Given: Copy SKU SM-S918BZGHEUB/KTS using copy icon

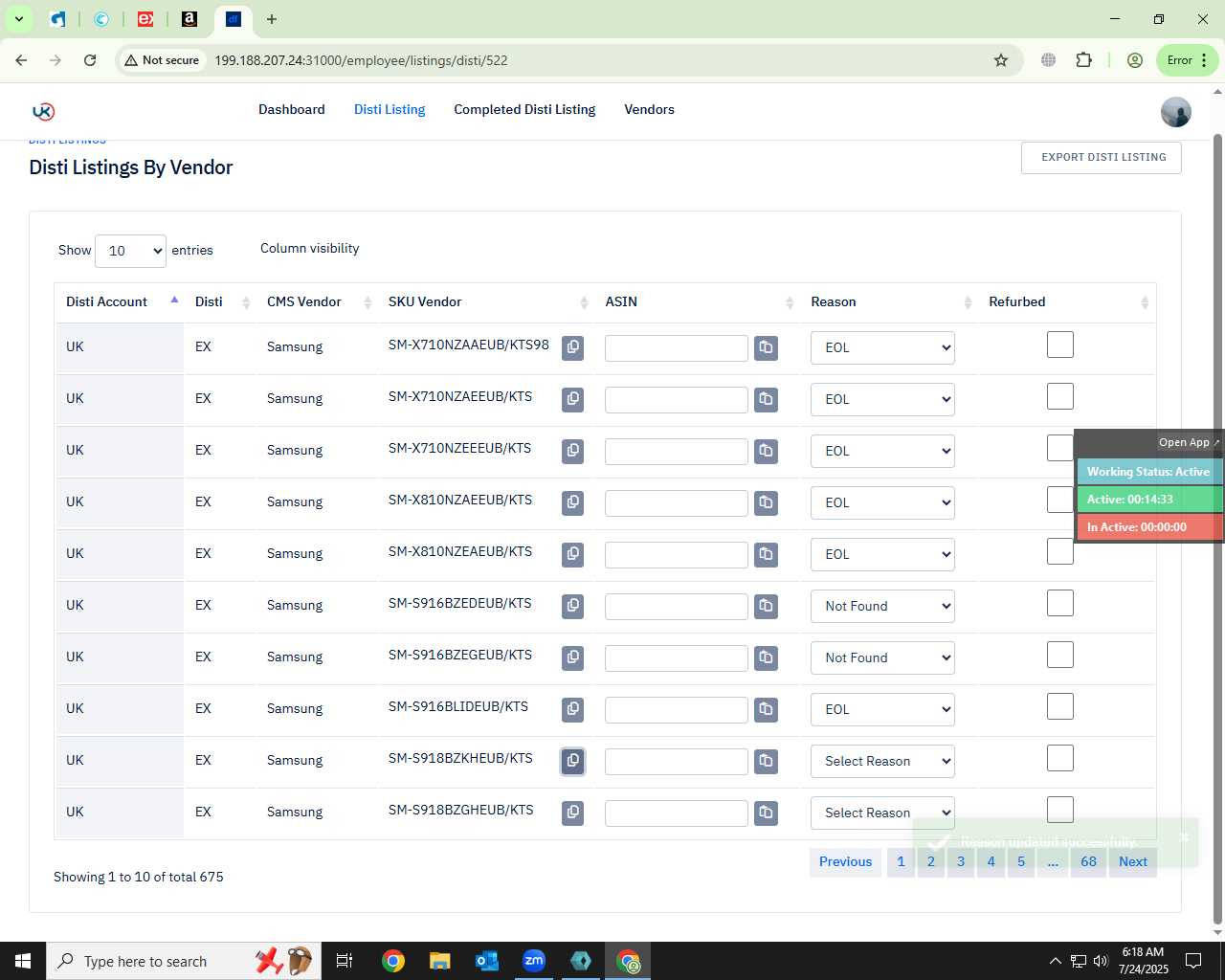Looking at the screenshot, I should point(572,813).
